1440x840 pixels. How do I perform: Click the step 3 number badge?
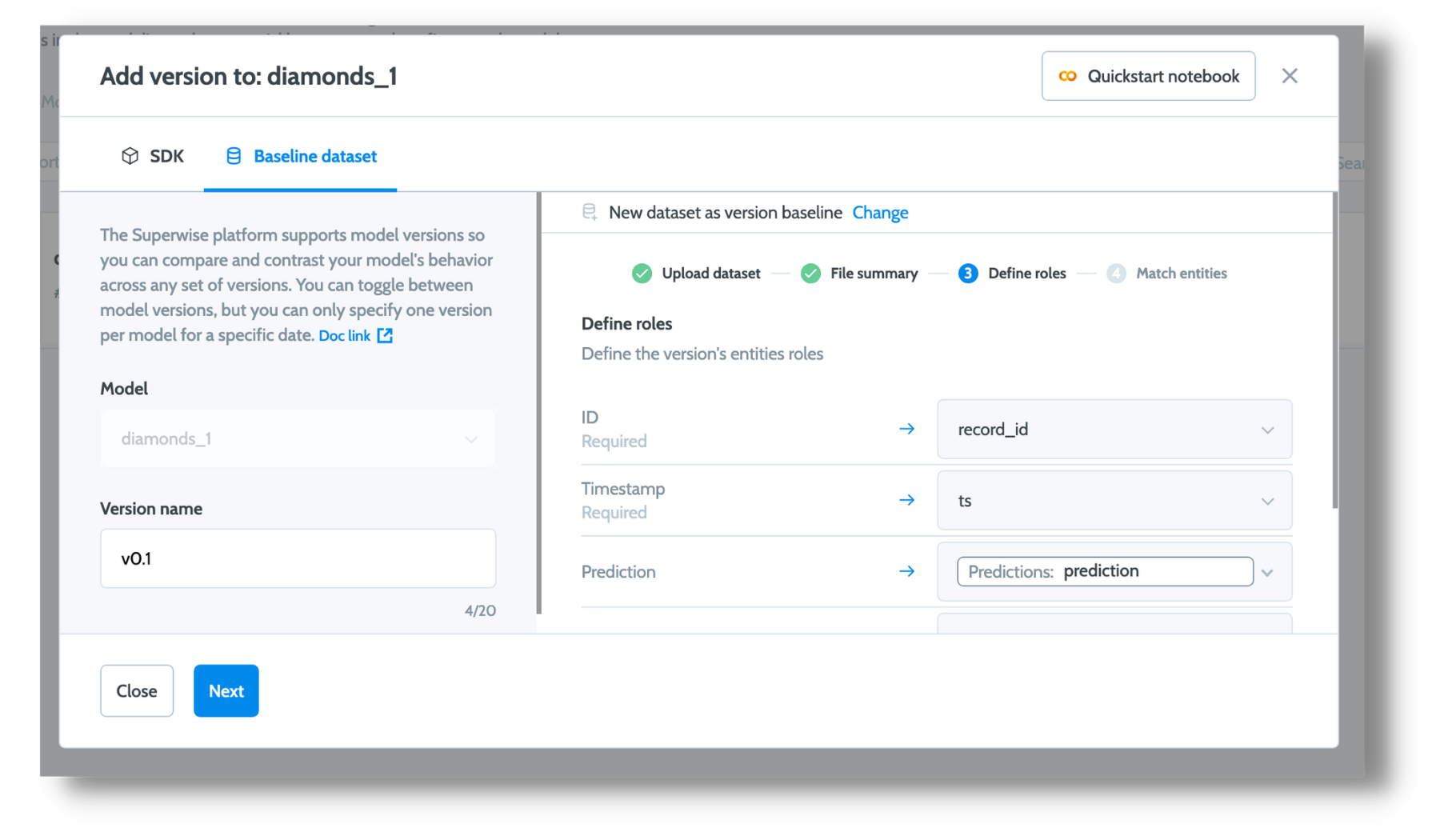click(x=968, y=274)
